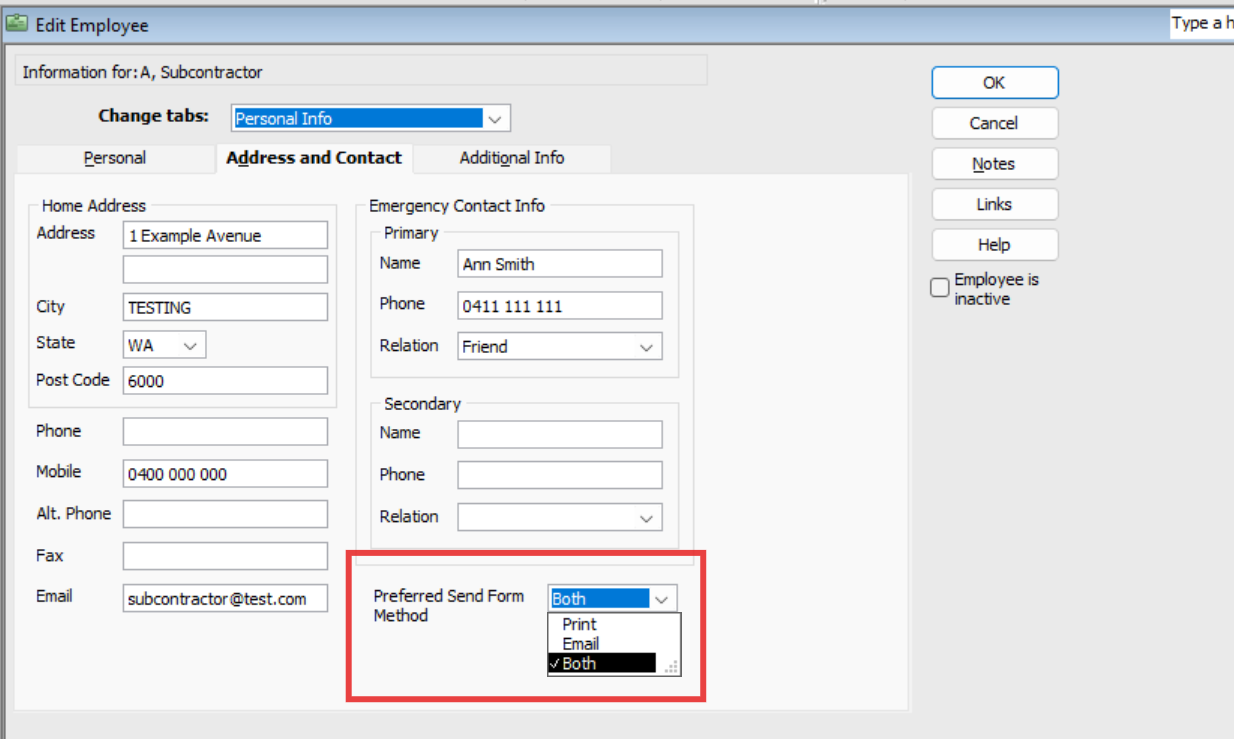Click the Email field with subcontractor@test.com
Viewport: 1234px width, 739px height.
[225, 598]
